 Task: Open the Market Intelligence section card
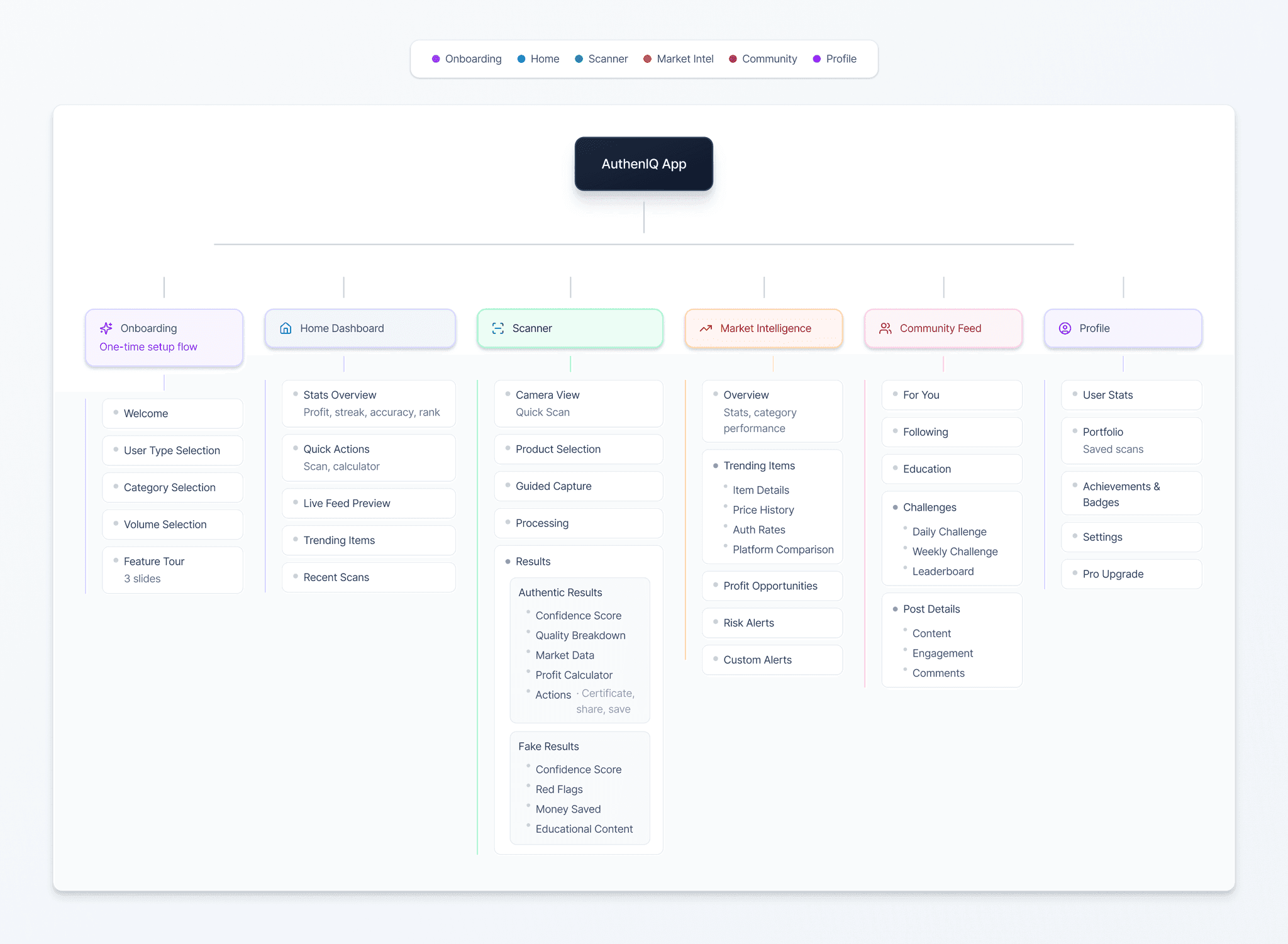(x=764, y=328)
